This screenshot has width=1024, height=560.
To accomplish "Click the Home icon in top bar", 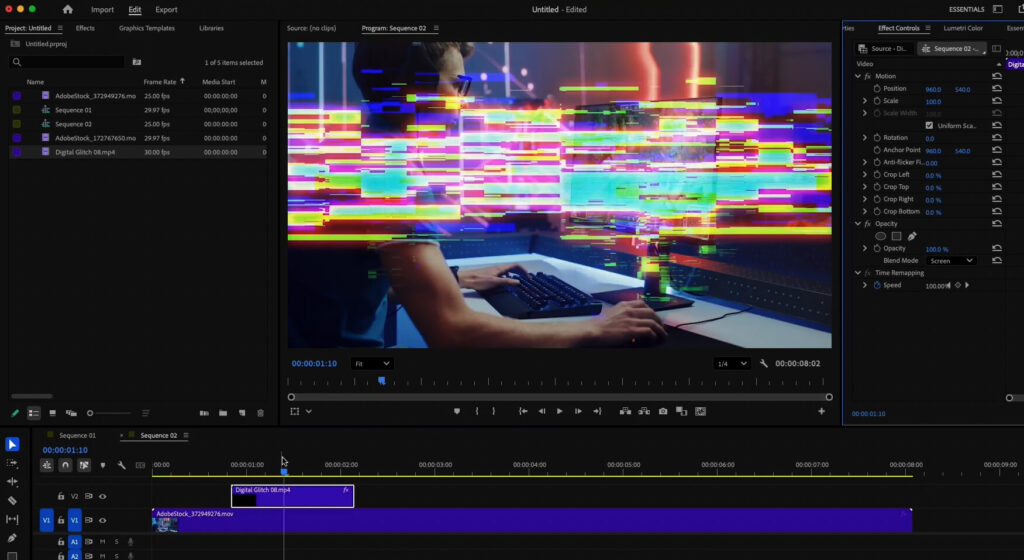I will [x=68, y=10].
